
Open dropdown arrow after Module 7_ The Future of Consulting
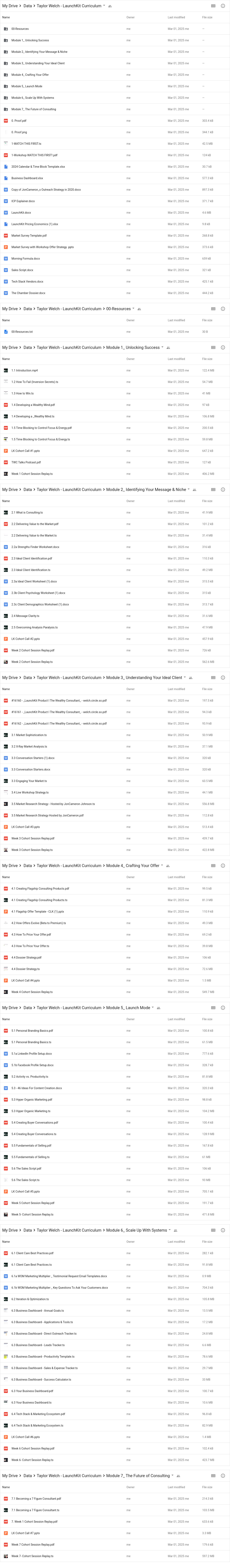(173, 1475)
